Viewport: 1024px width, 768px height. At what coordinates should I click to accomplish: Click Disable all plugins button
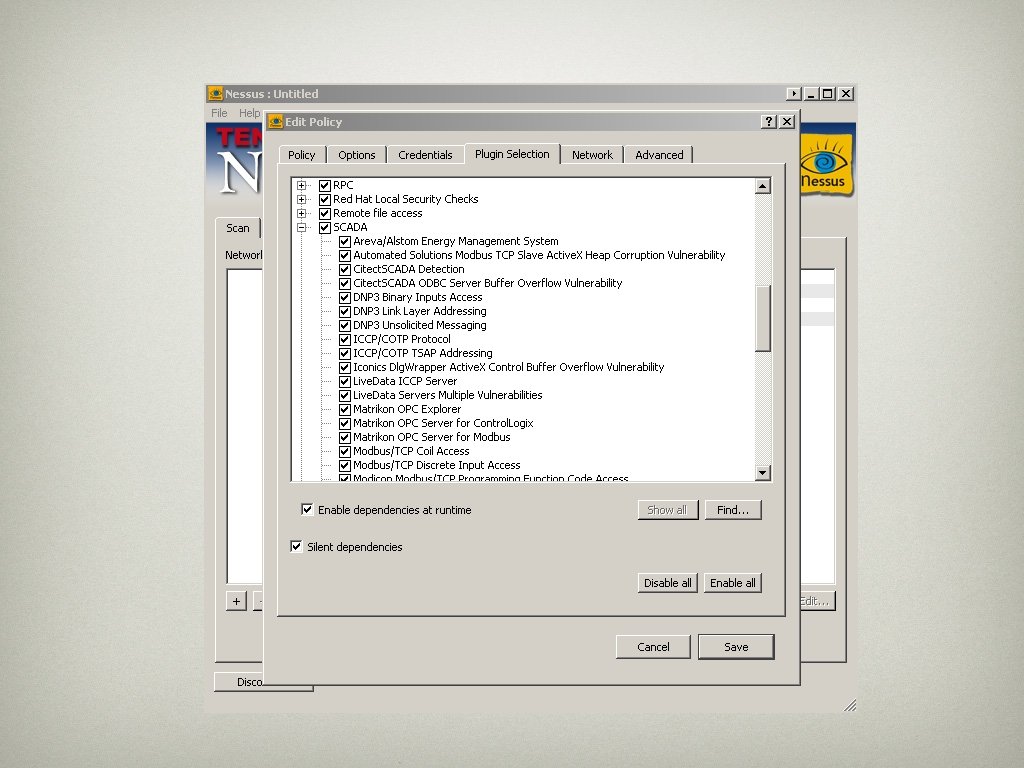[667, 583]
